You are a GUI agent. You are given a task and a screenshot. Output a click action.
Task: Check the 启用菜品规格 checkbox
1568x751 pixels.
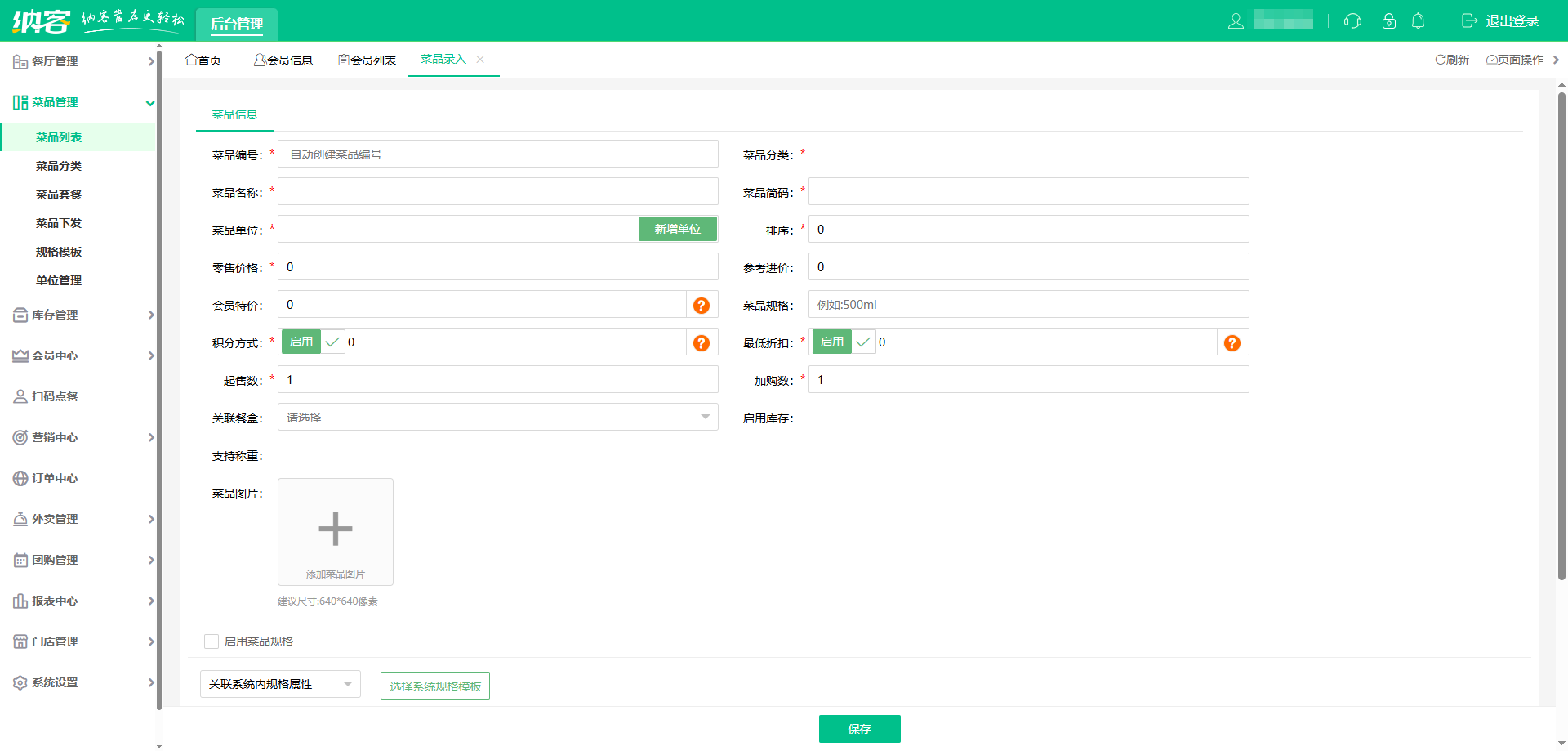[x=212, y=641]
